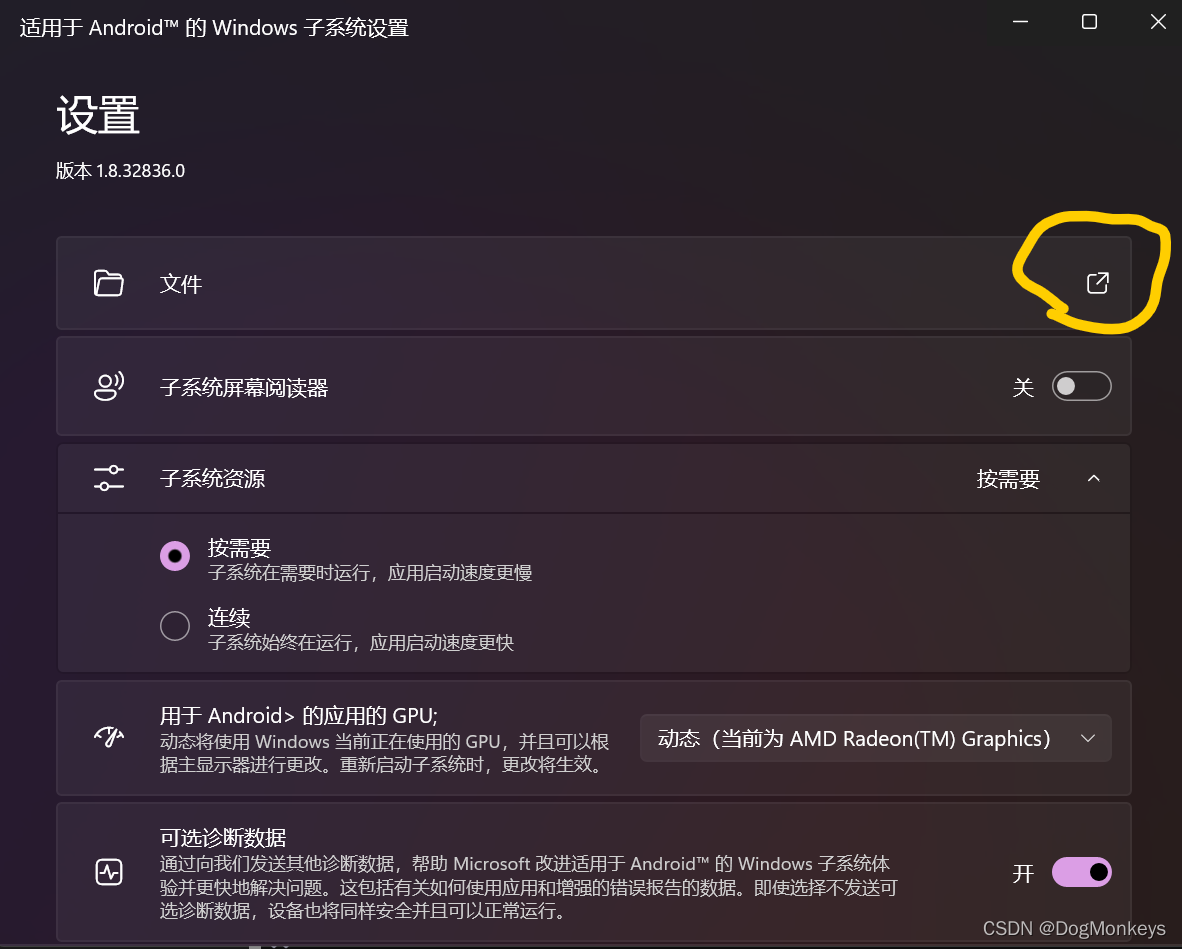The width and height of the screenshot is (1182, 949).
Task: Open Files via the external-link icon
Action: tap(1098, 283)
